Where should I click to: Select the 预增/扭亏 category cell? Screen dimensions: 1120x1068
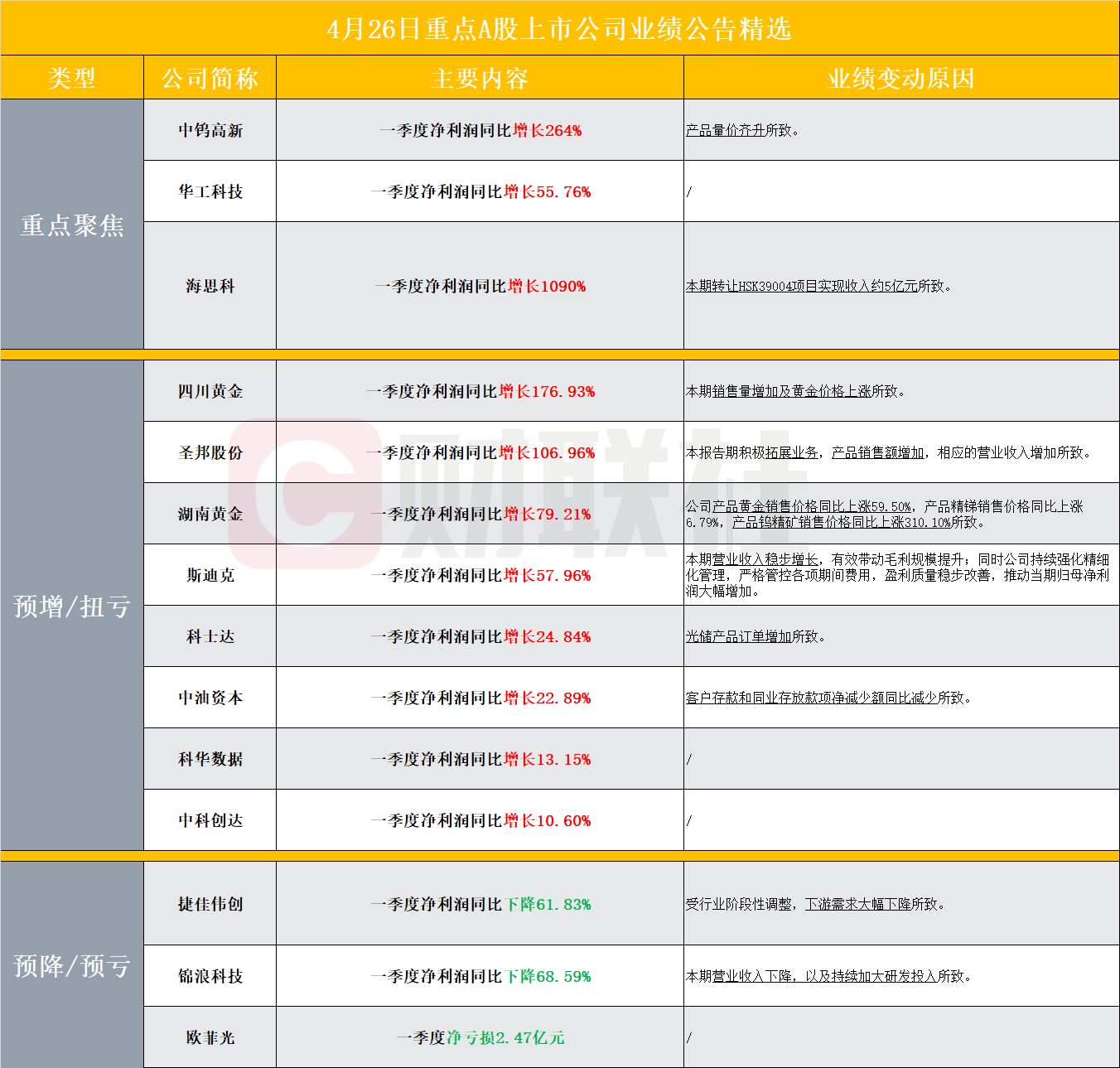(x=72, y=606)
